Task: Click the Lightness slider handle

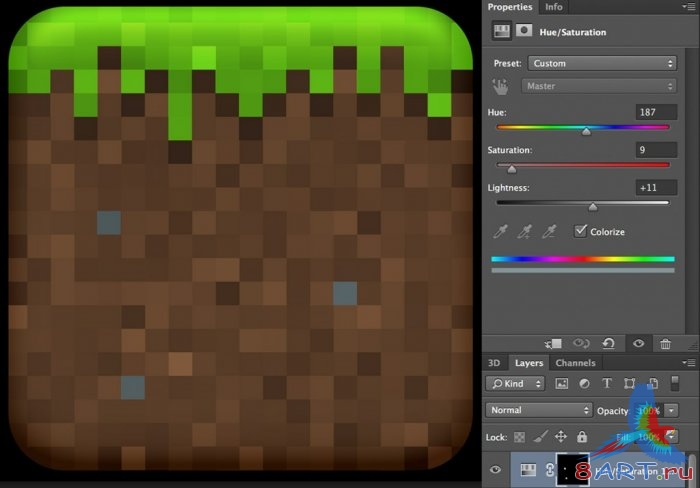Action: tap(593, 207)
